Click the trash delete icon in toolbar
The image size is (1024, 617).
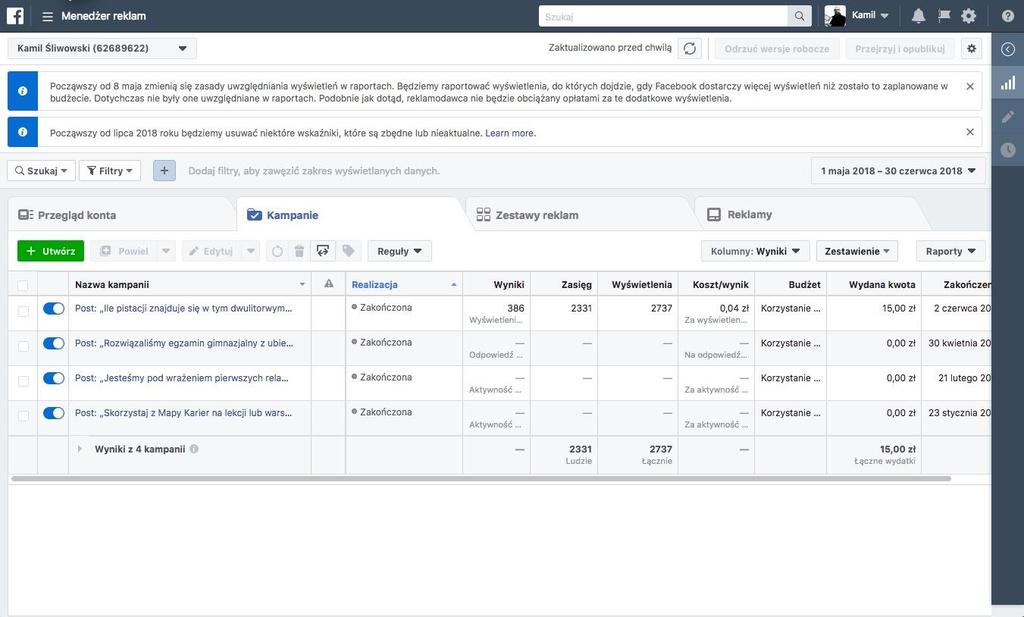[299, 251]
